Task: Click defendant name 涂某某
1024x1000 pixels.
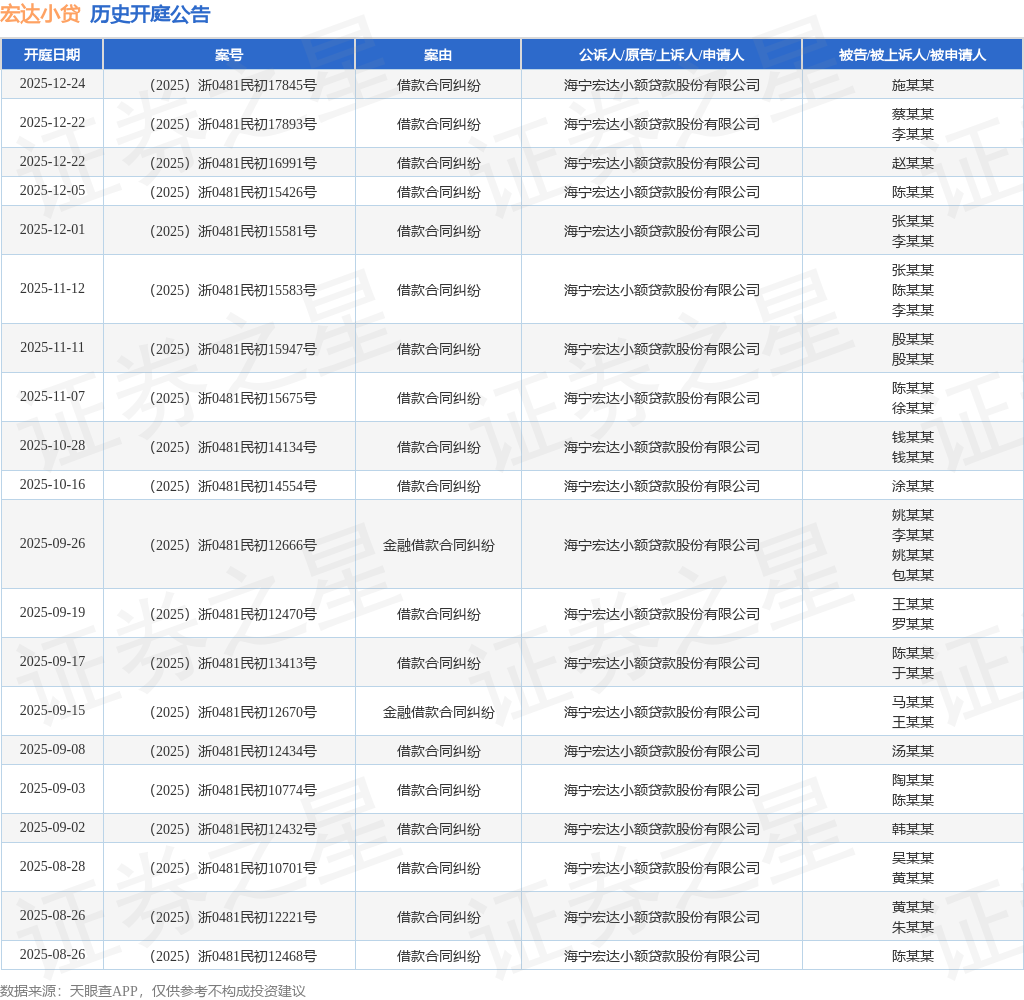Action: [912, 486]
